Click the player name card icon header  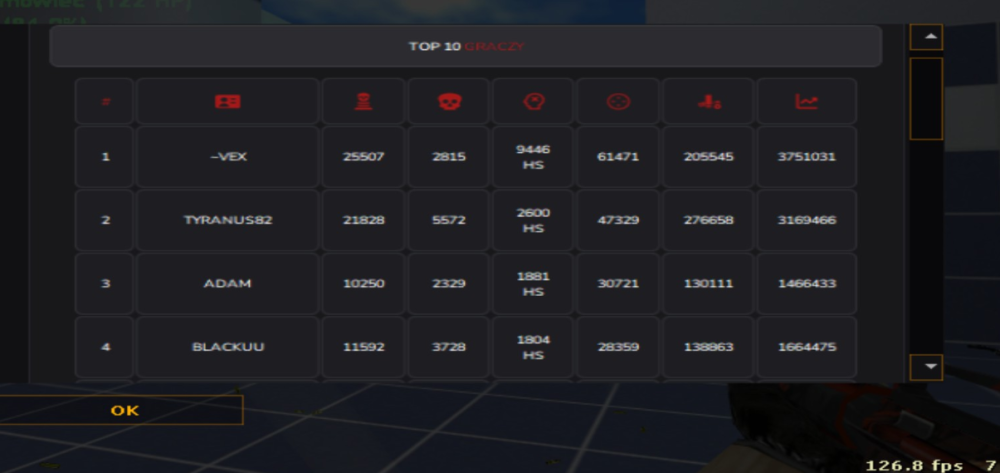(228, 101)
